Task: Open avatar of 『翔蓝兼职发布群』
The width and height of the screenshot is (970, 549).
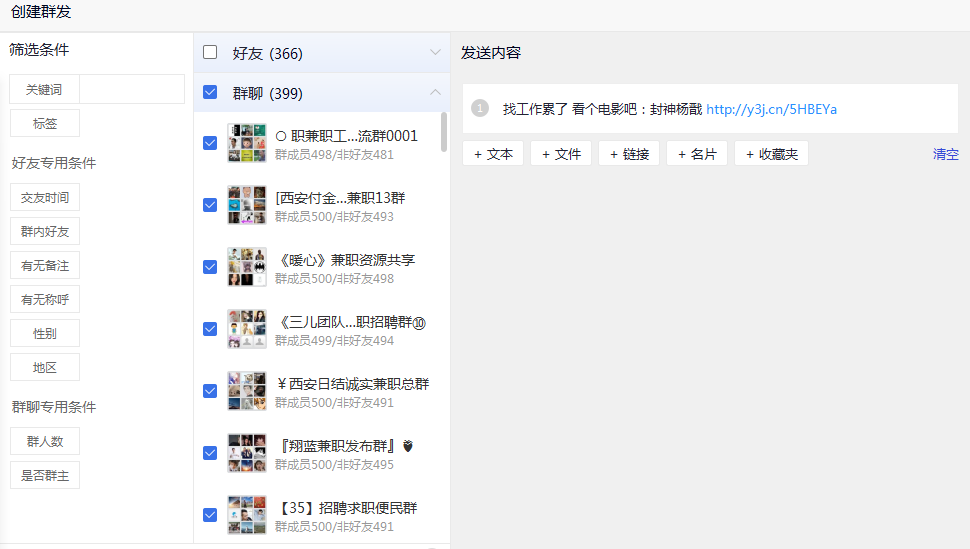Action: (247, 453)
